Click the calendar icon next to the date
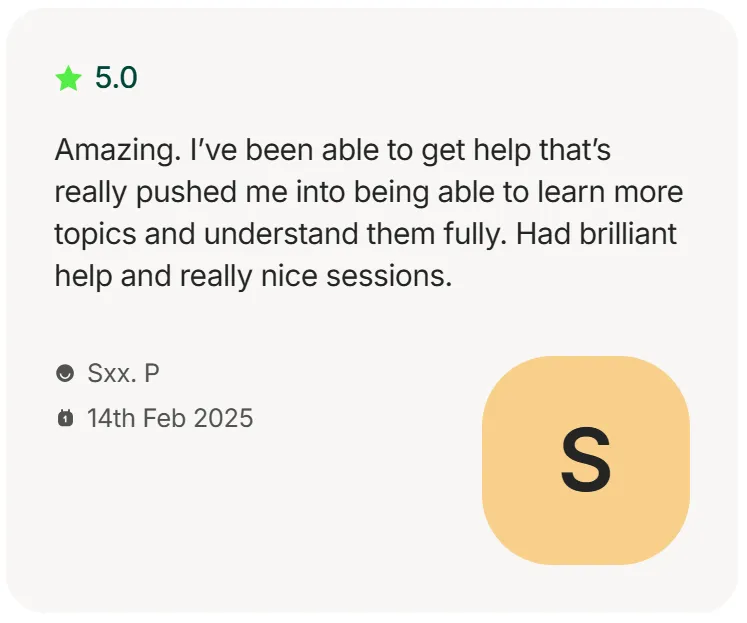This screenshot has height=623, width=747. (x=65, y=418)
